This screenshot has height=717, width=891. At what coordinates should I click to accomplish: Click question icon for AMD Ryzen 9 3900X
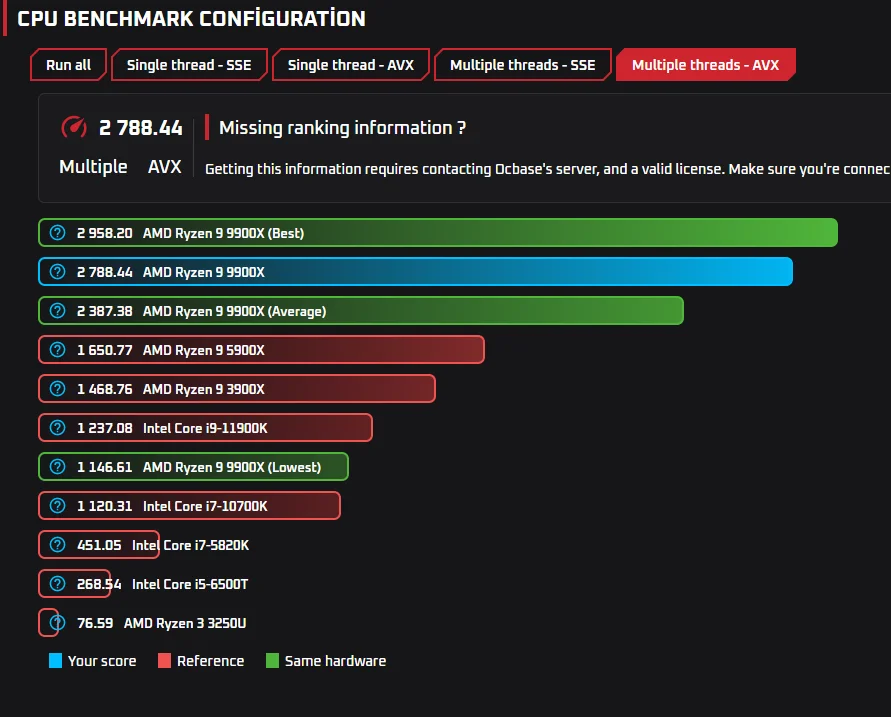pyautogui.click(x=57, y=389)
